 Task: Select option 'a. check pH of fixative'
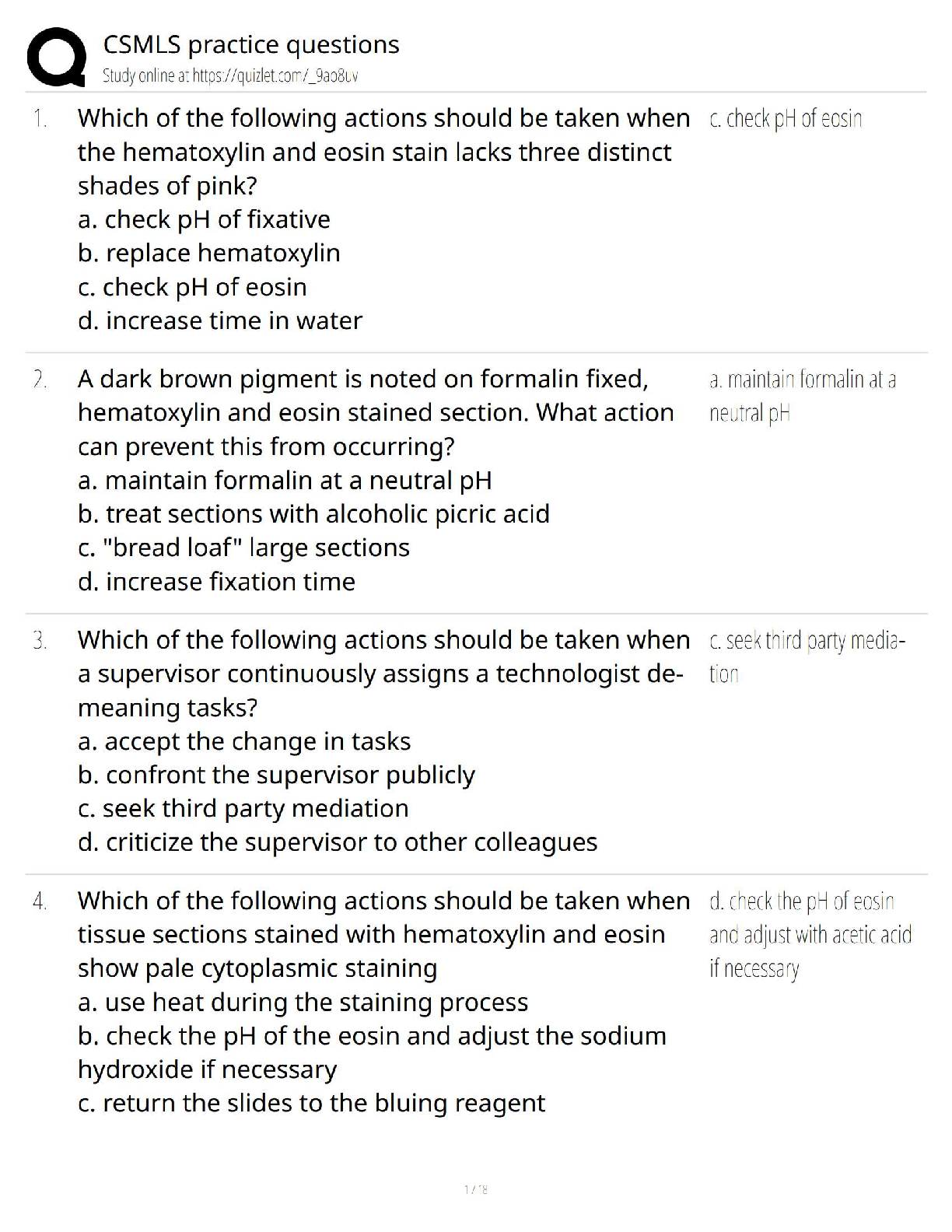pos(204,219)
